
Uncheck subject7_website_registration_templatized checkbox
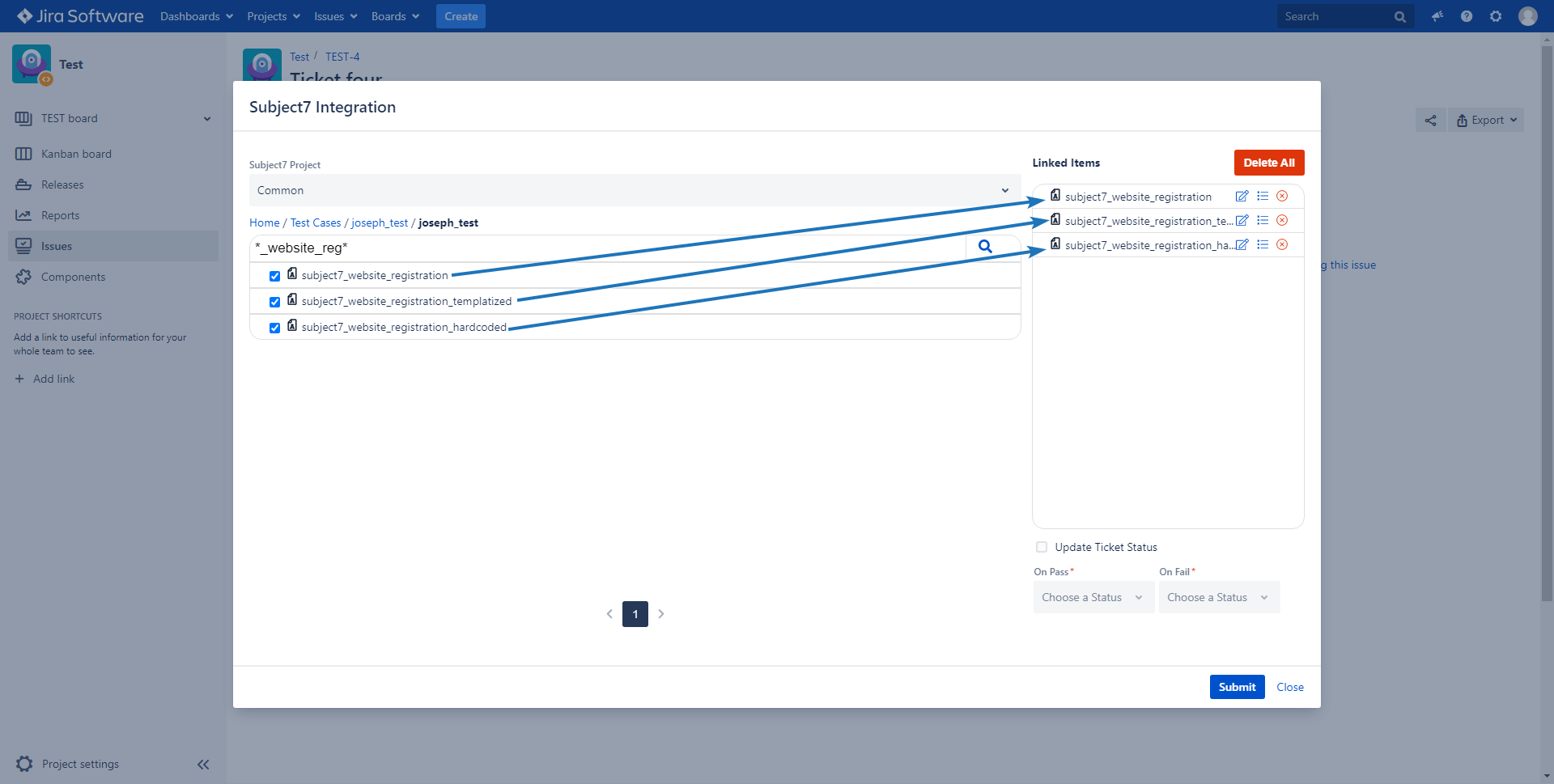tap(274, 302)
